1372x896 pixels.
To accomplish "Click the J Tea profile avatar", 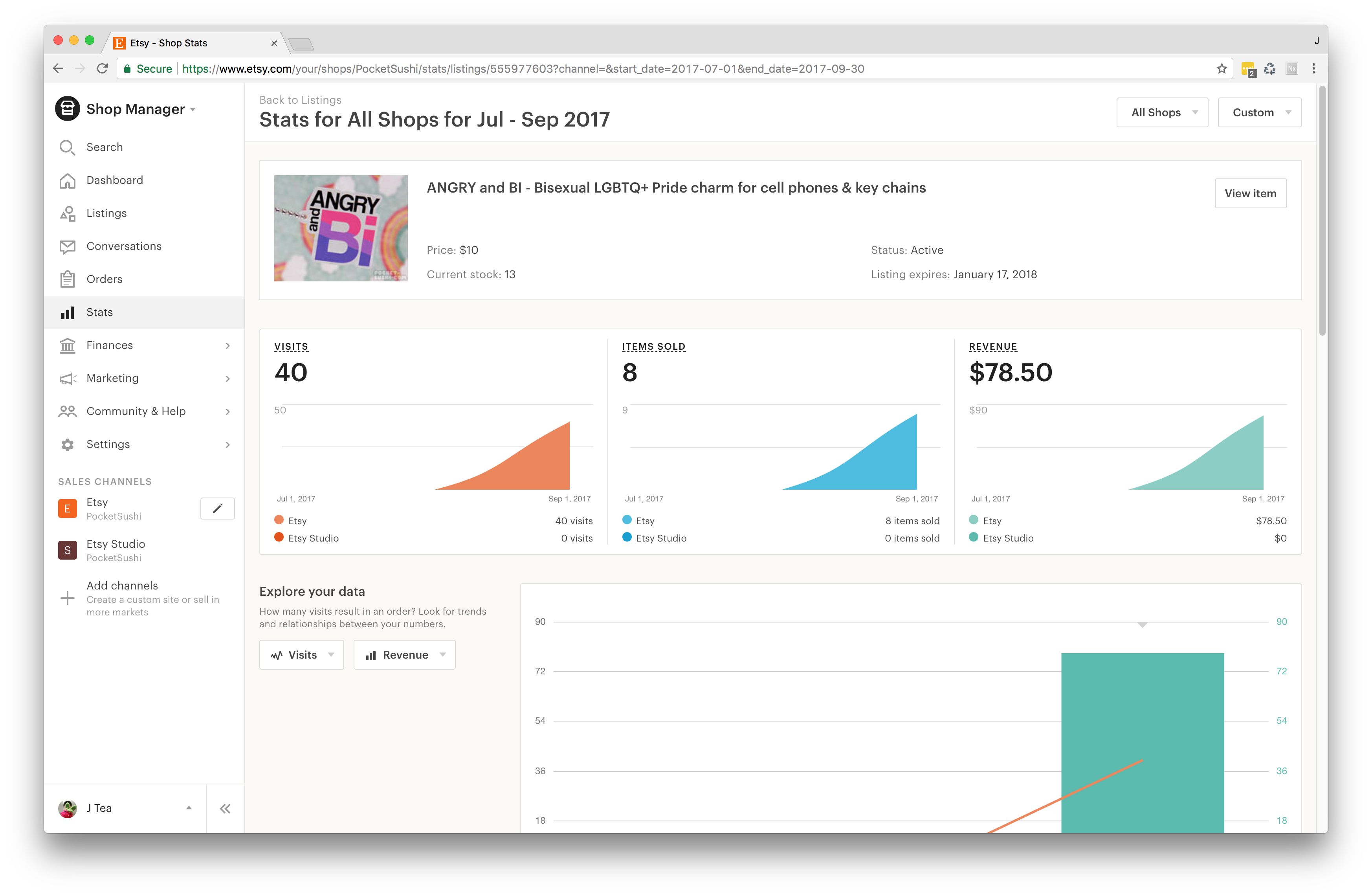I will point(68,808).
